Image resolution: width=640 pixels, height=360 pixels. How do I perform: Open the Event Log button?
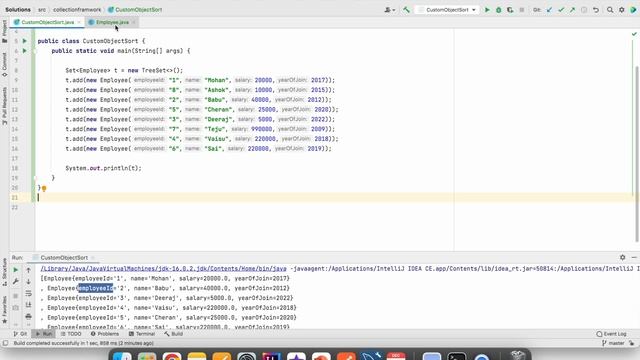[611, 334]
